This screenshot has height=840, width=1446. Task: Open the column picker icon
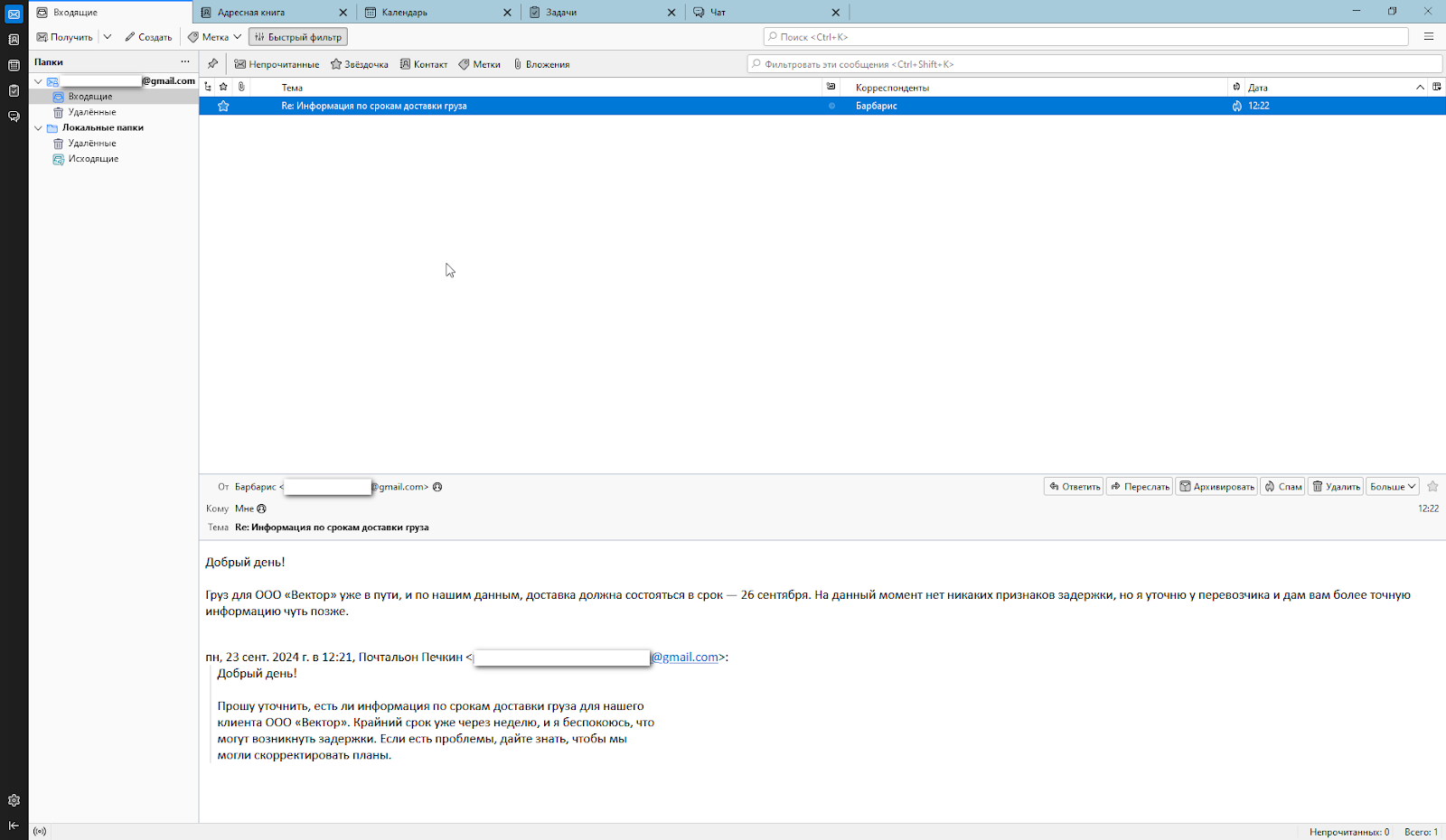click(x=1437, y=87)
